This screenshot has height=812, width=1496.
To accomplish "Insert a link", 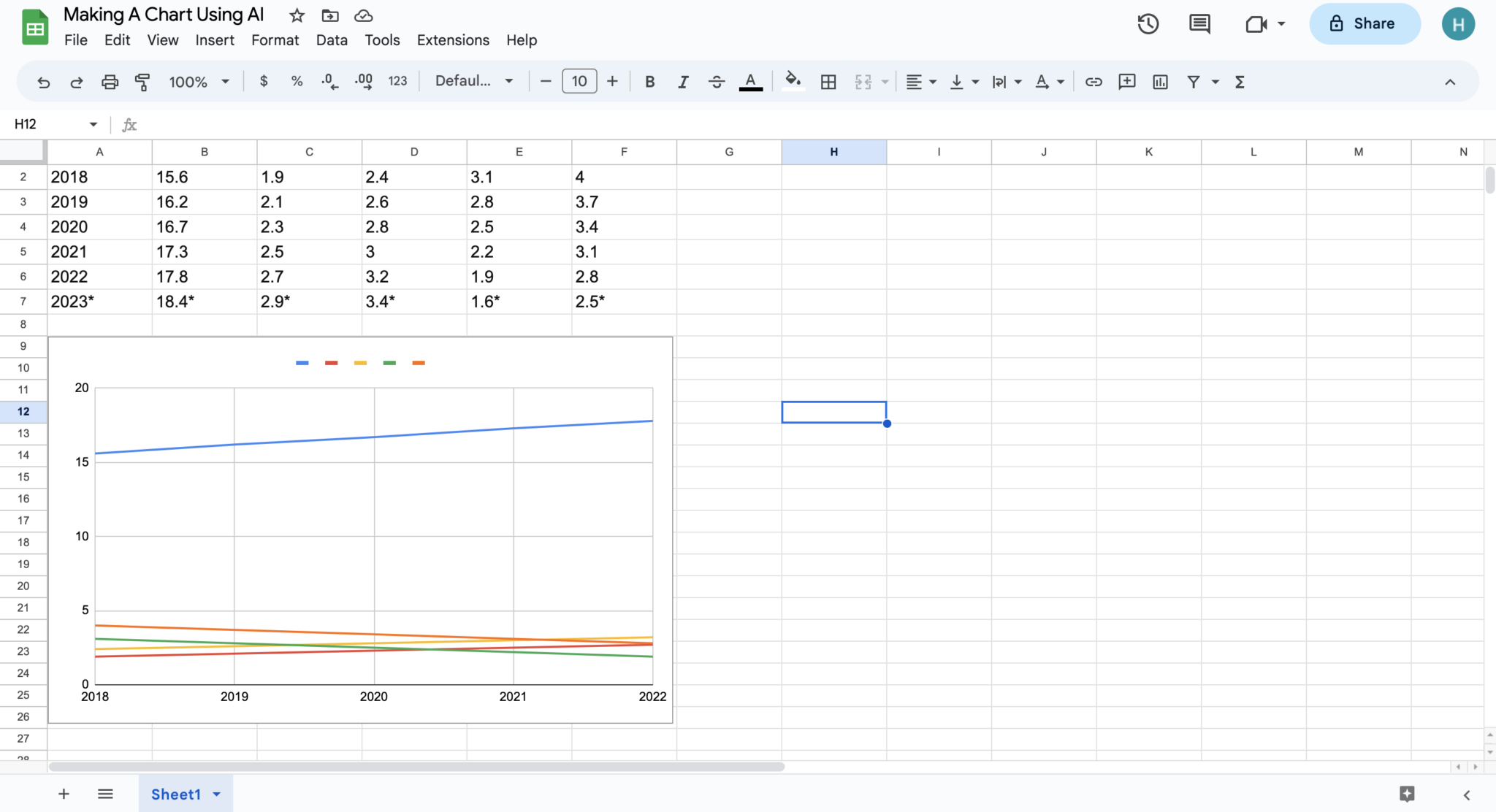I will click(x=1094, y=81).
